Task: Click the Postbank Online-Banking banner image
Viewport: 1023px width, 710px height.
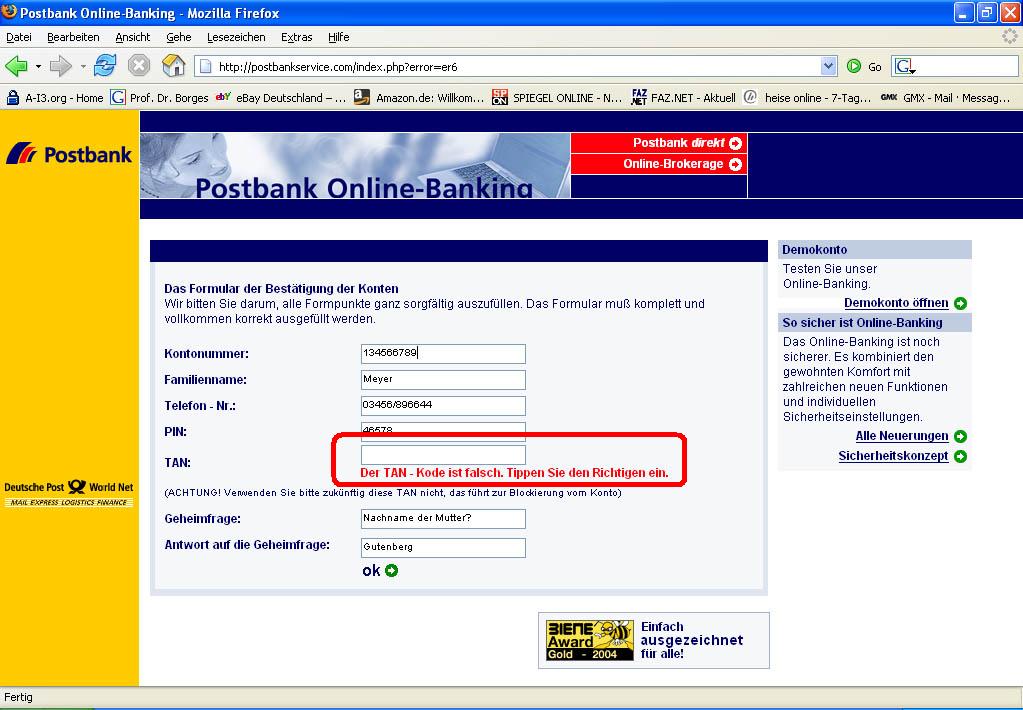Action: 355,166
